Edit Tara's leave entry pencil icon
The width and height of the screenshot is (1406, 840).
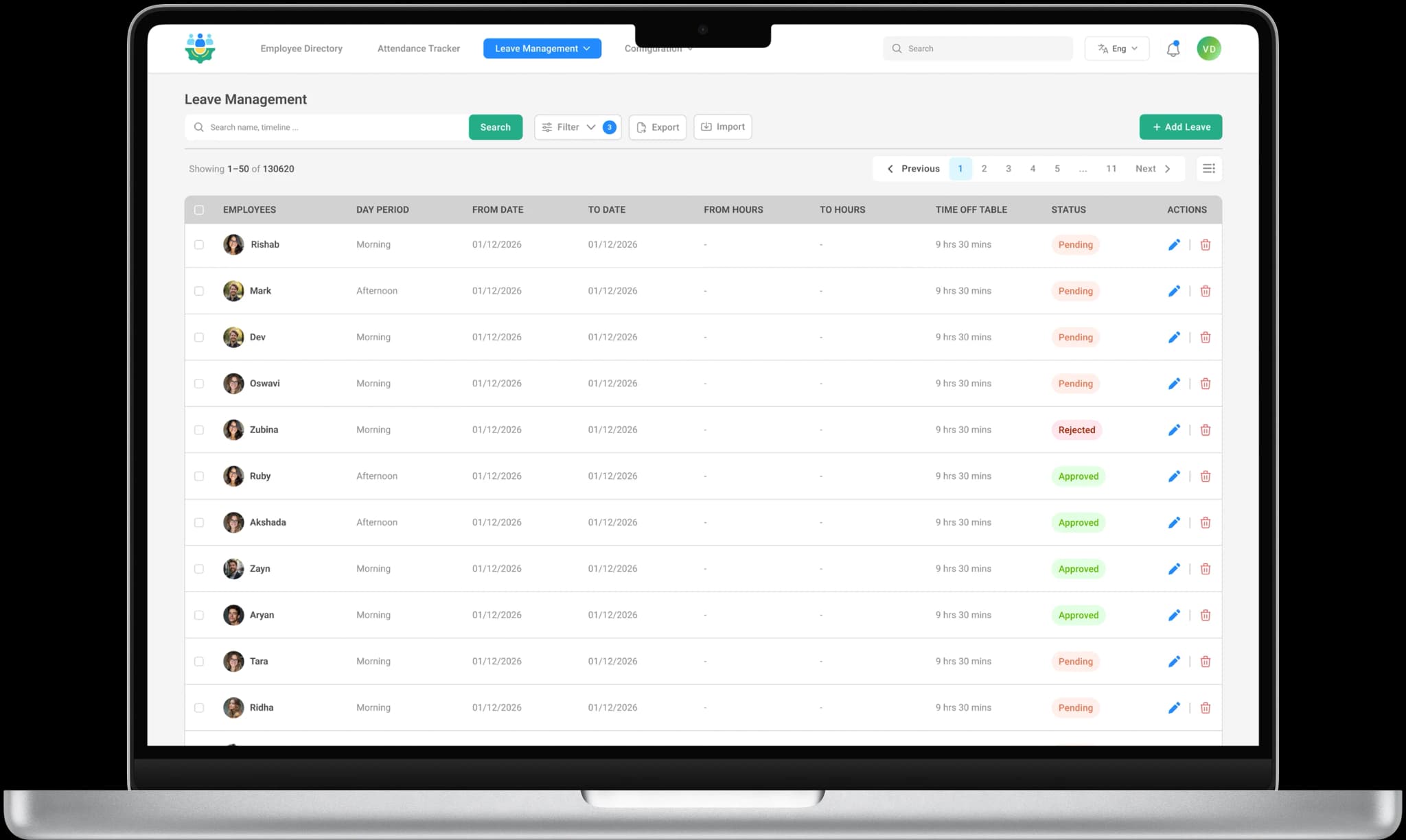(1174, 662)
